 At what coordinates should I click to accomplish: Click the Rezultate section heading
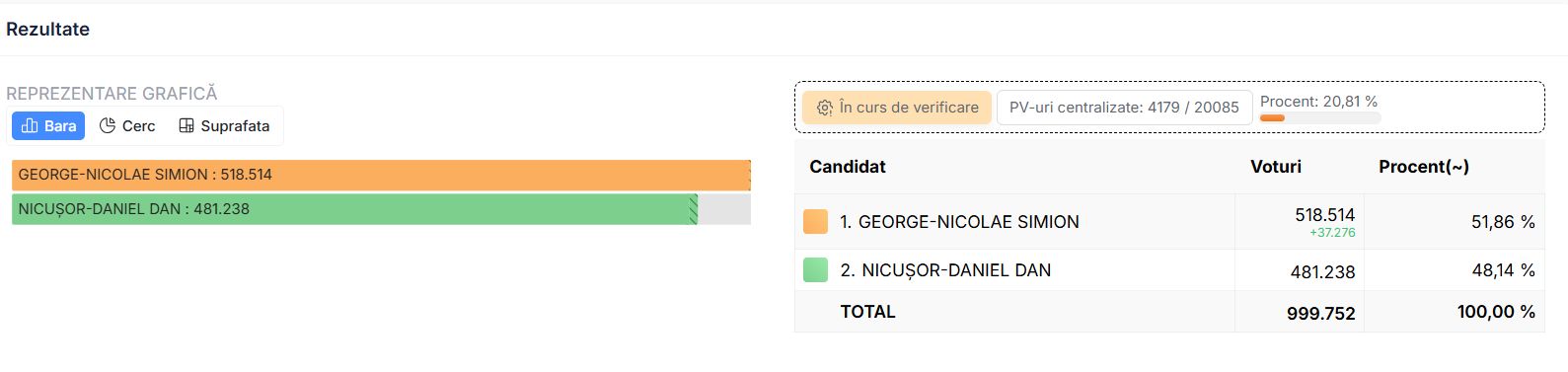pos(47,30)
